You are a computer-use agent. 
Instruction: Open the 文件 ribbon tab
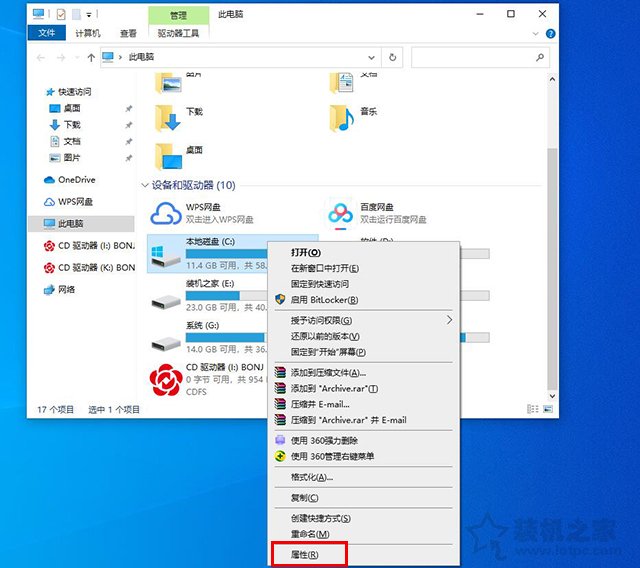47,33
